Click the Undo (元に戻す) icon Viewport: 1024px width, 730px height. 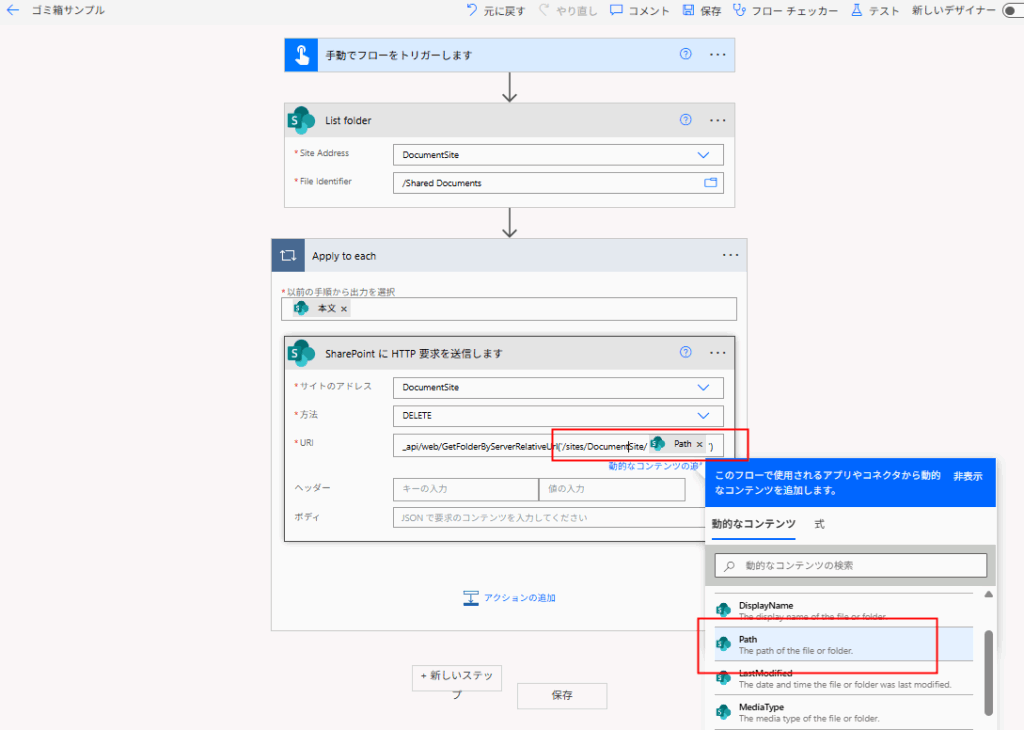pyautogui.click(x=472, y=10)
